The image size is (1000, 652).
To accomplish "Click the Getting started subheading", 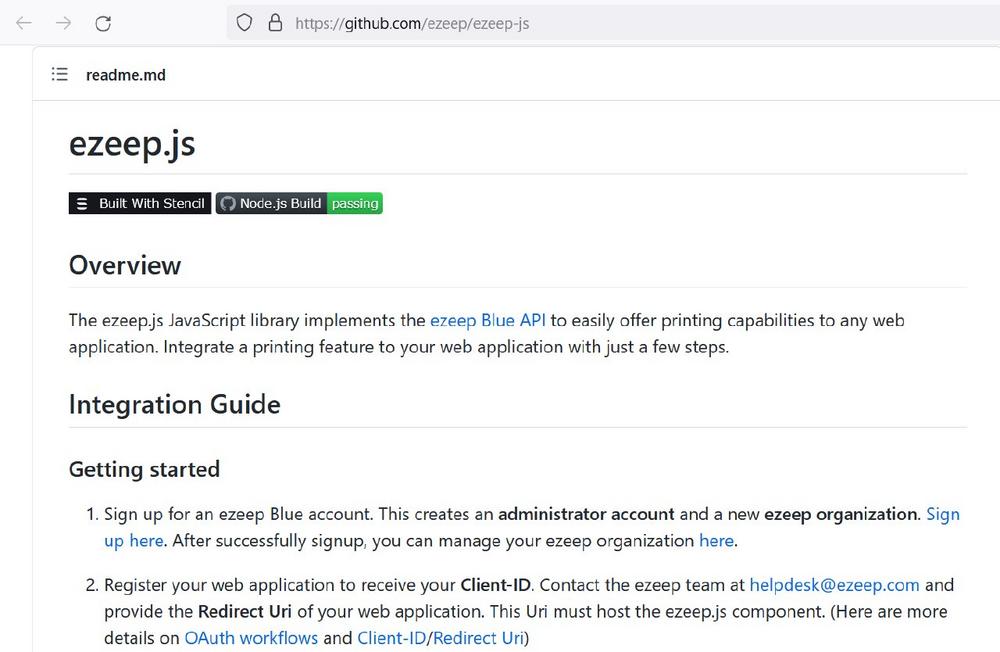I will click(144, 470).
